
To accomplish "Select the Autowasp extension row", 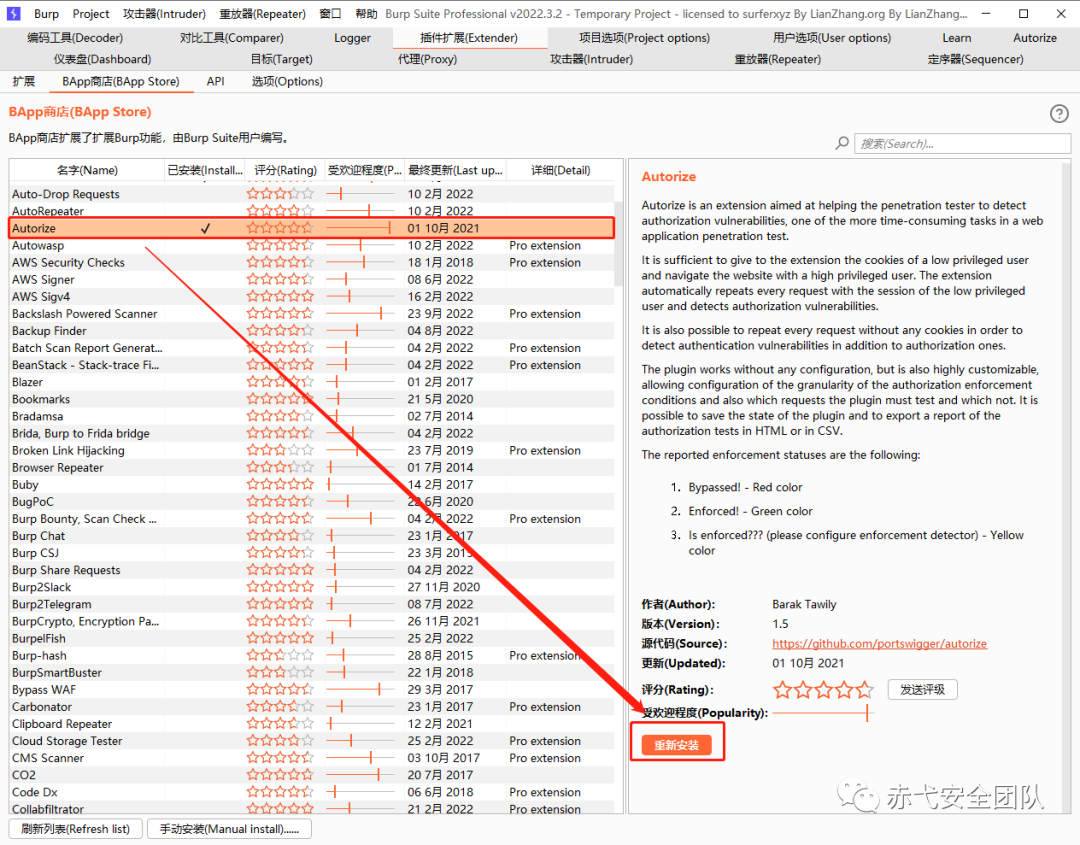I will tap(311, 245).
